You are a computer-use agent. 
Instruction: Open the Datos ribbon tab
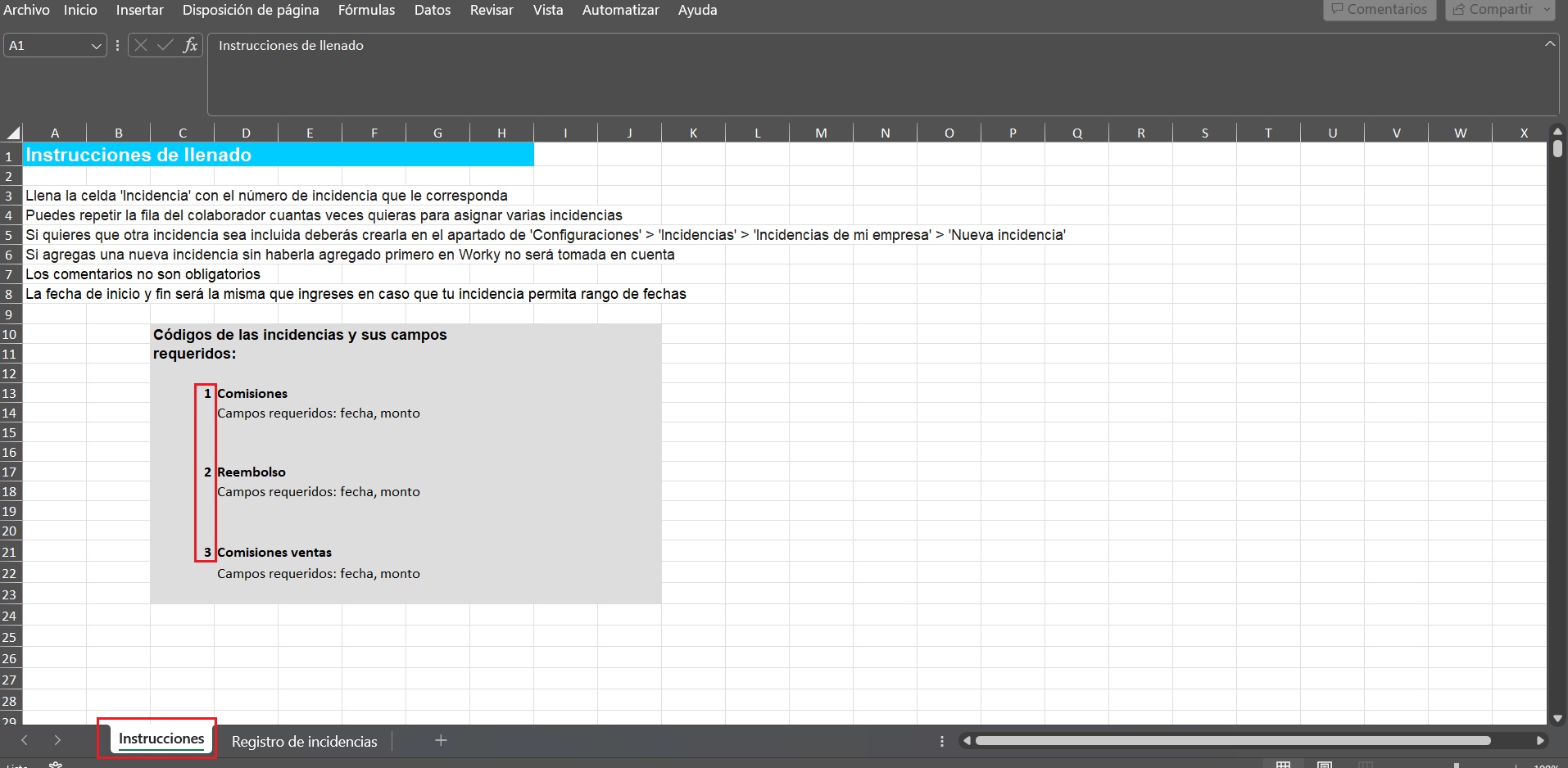[433, 10]
